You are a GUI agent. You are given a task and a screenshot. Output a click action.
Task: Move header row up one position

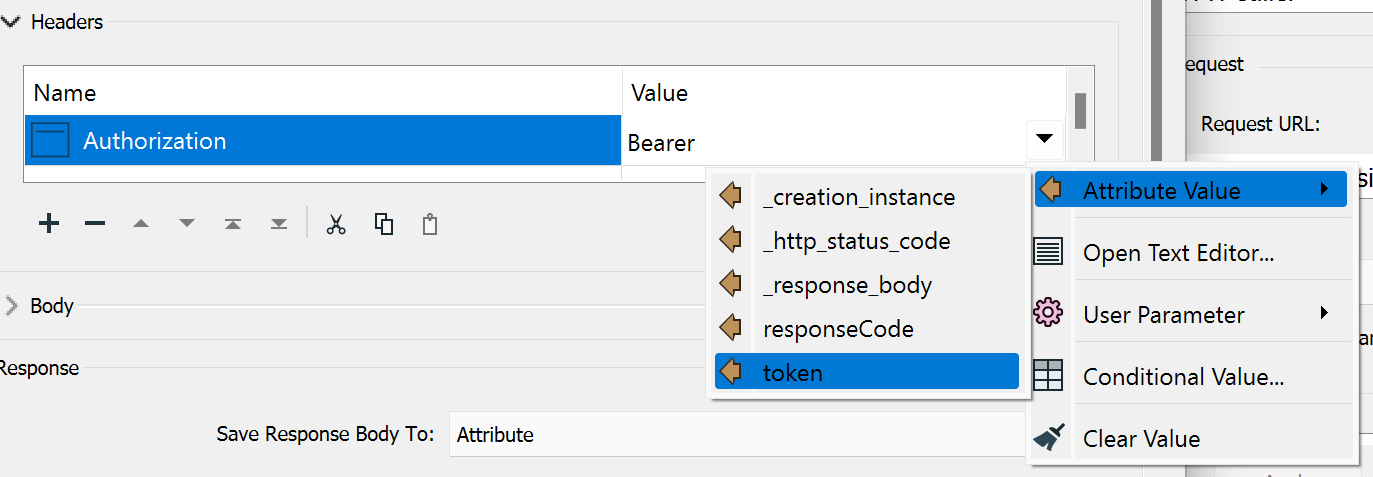141,224
